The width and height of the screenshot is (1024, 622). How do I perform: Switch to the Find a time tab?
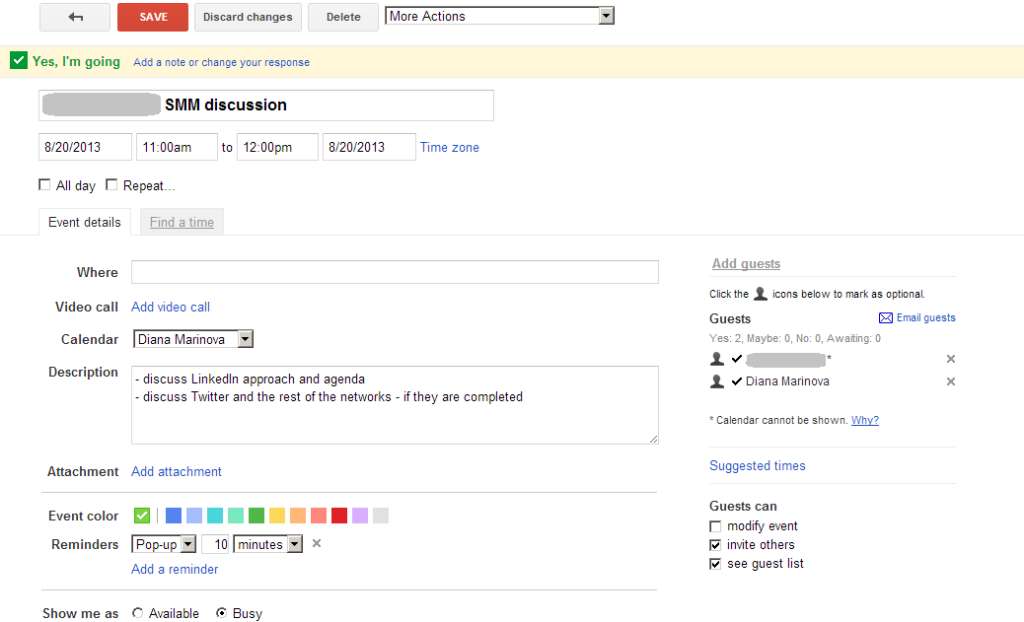point(181,222)
